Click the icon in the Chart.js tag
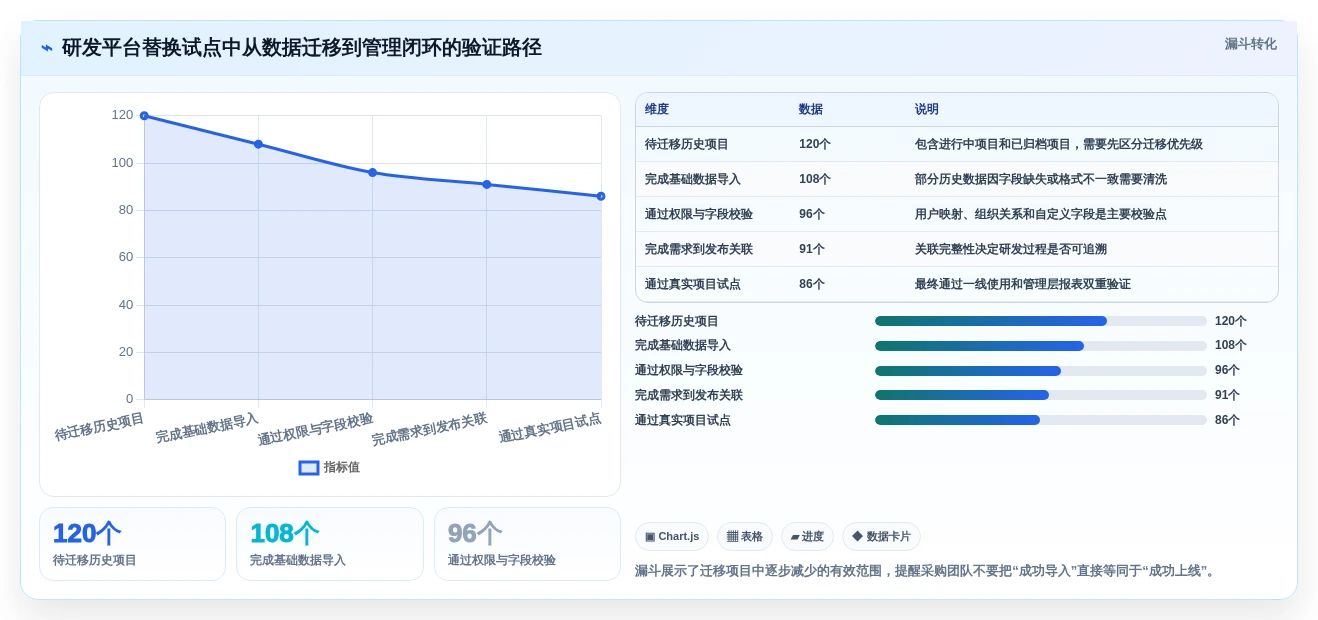The height and width of the screenshot is (620, 1318). 650,537
